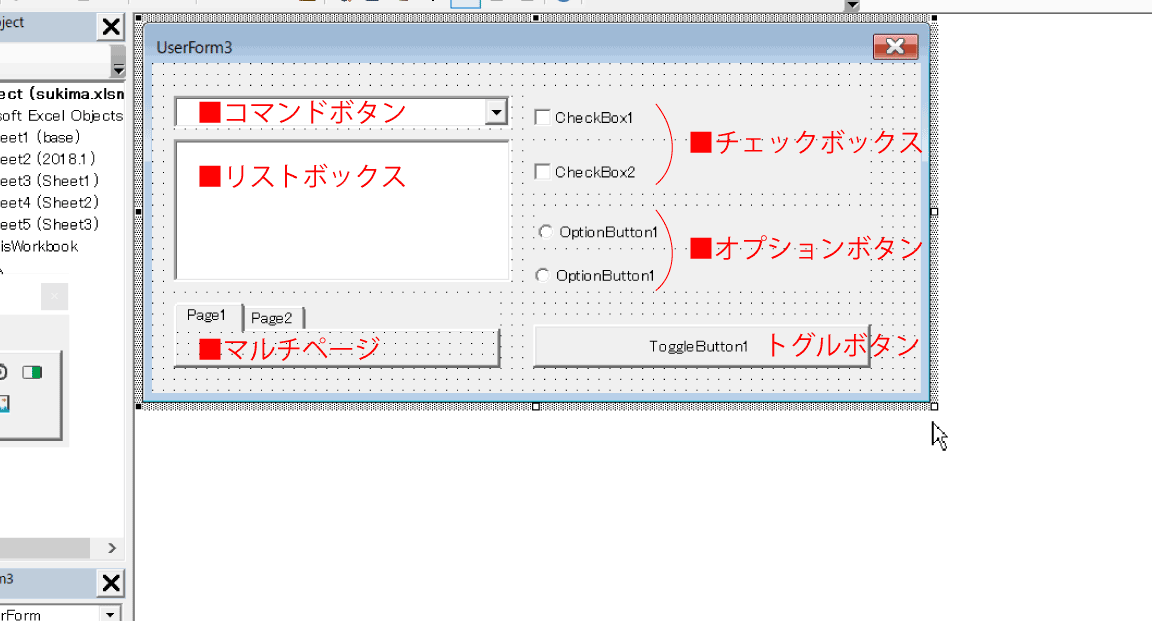The height and width of the screenshot is (621, 1152).
Task: Switch to the Page2 tab
Action: 272,318
